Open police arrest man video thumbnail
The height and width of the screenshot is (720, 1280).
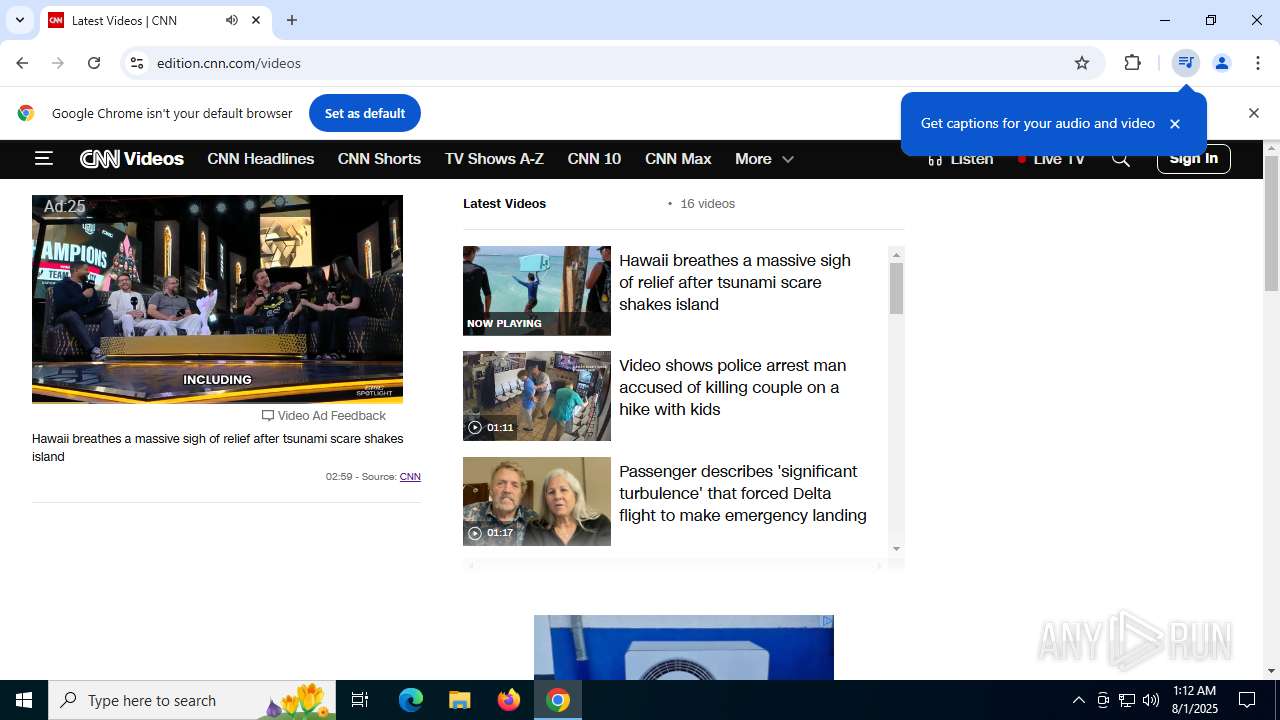point(537,396)
